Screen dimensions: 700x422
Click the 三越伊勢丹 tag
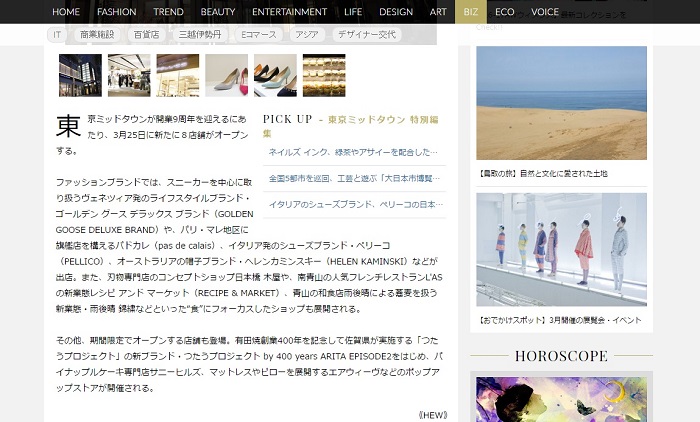[200, 35]
